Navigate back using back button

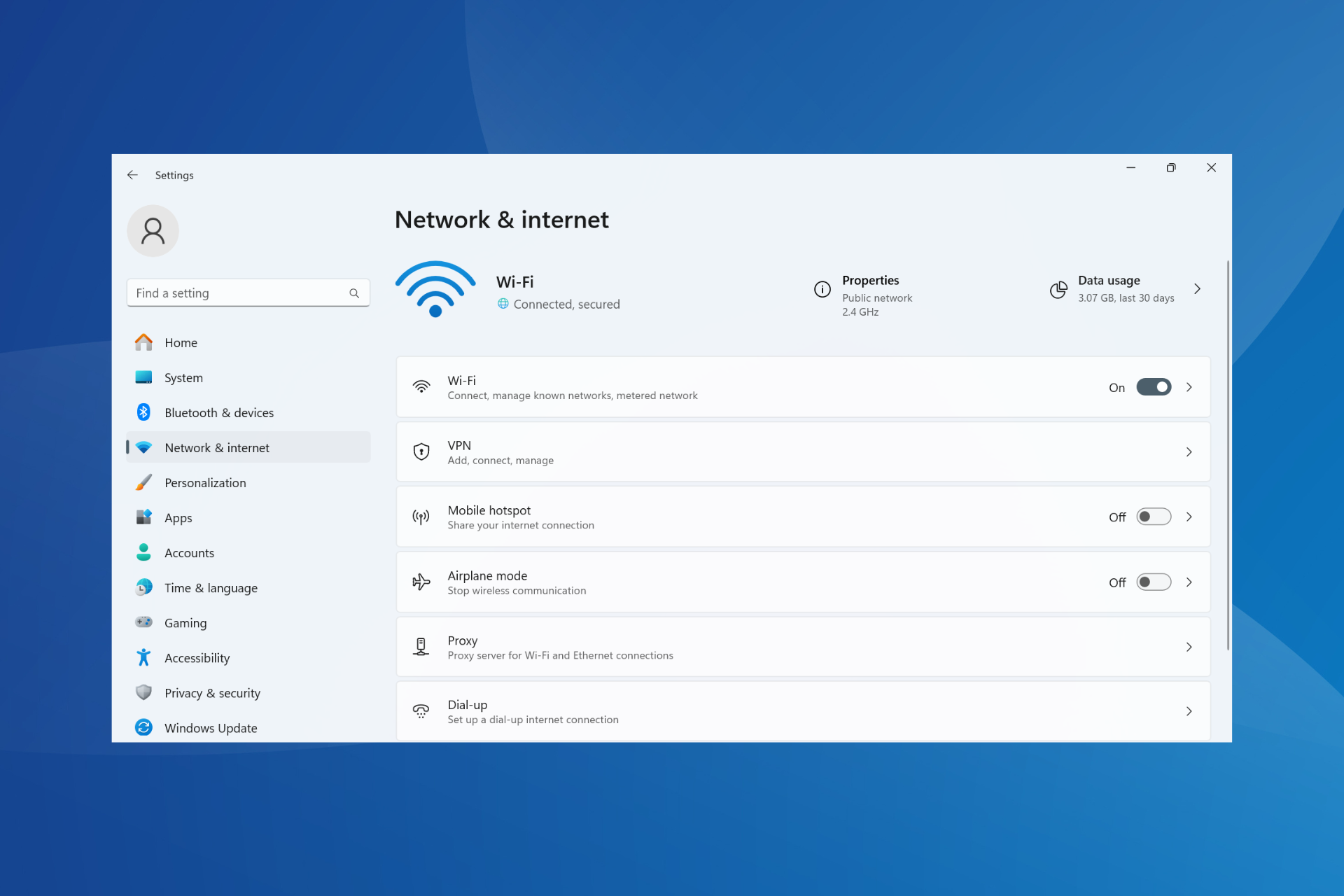point(134,174)
